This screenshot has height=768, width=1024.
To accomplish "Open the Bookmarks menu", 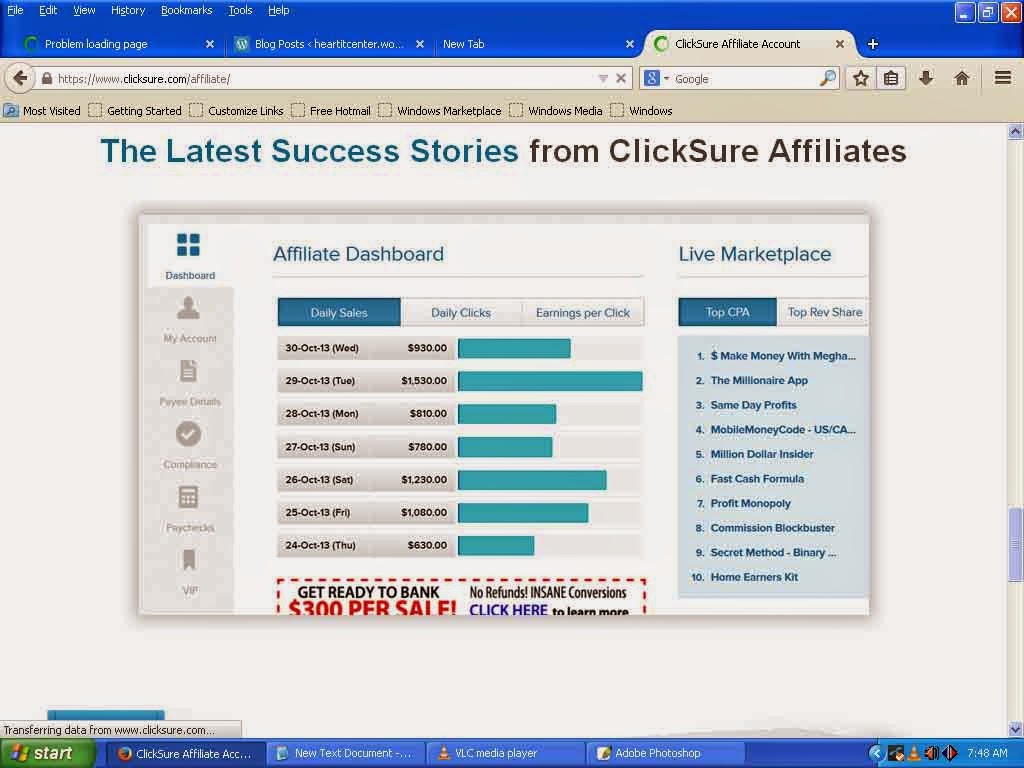I will (x=187, y=10).
